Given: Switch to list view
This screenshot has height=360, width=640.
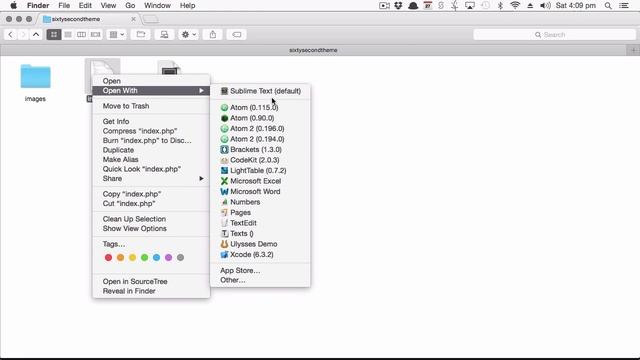Looking at the screenshot, I should pyautogui.click(x=68, y=35).
